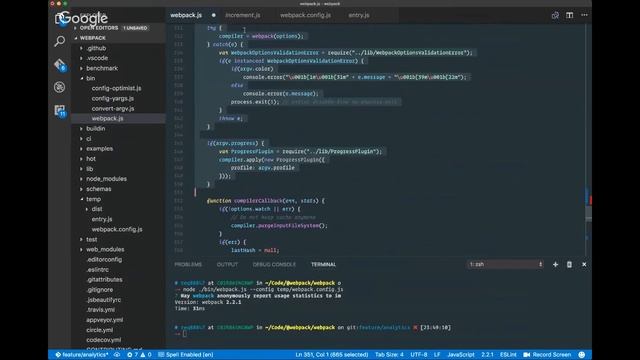Viewport: 640px width, 360px height.
Task: Click the open changes icon in editor toolbar
Action: (x=555, y=15)
